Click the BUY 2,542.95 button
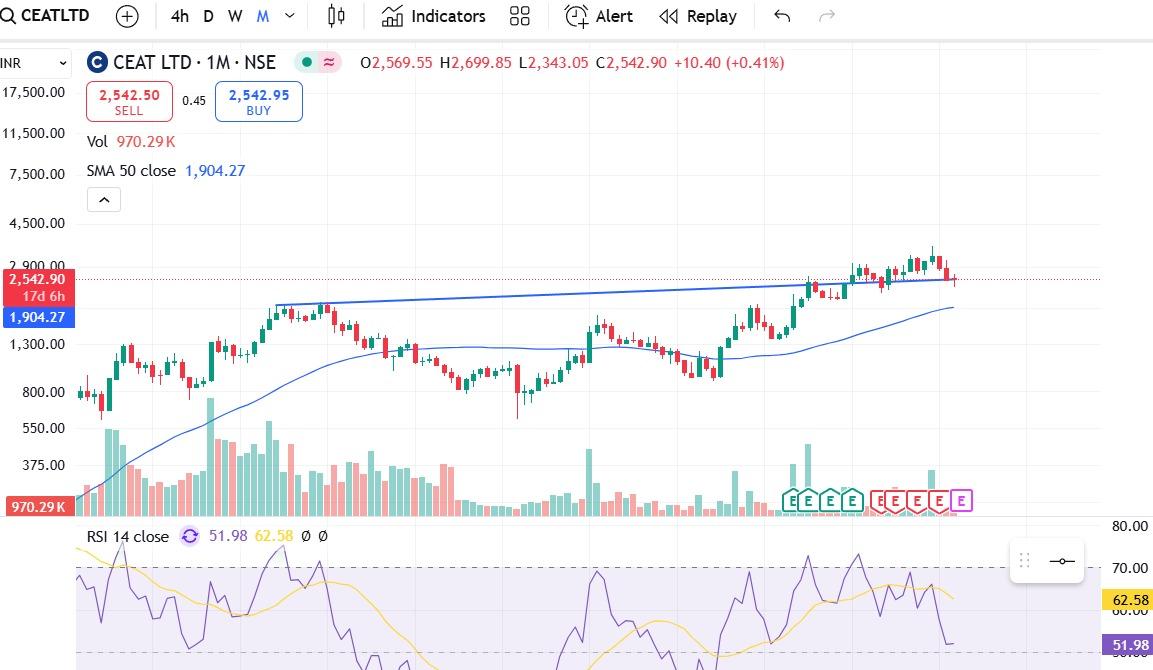 click(259, 101)
